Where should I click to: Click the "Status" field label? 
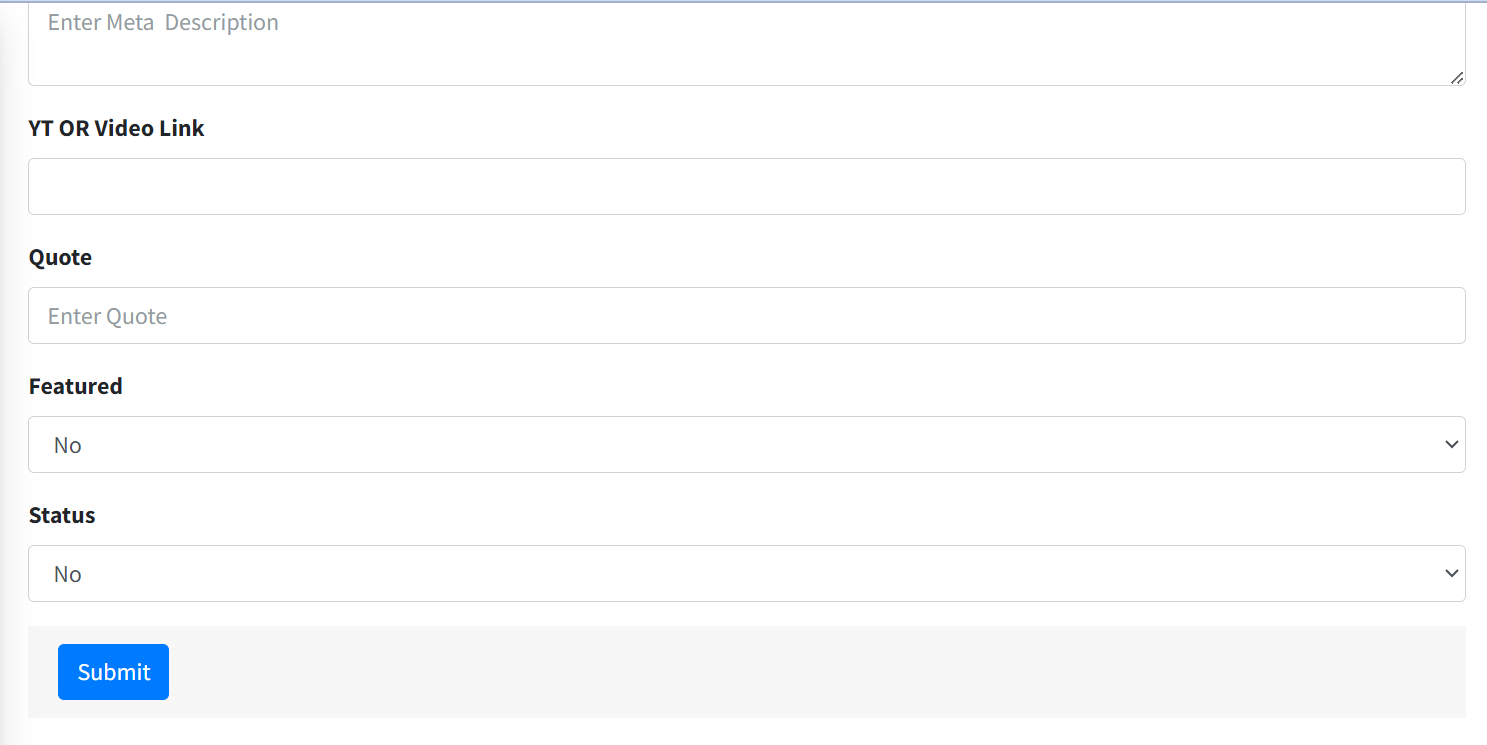pos(62,515)
